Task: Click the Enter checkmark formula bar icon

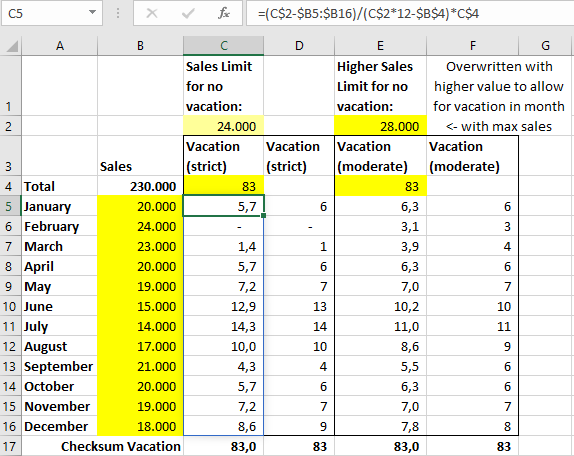Action: [x=188, y=14]
